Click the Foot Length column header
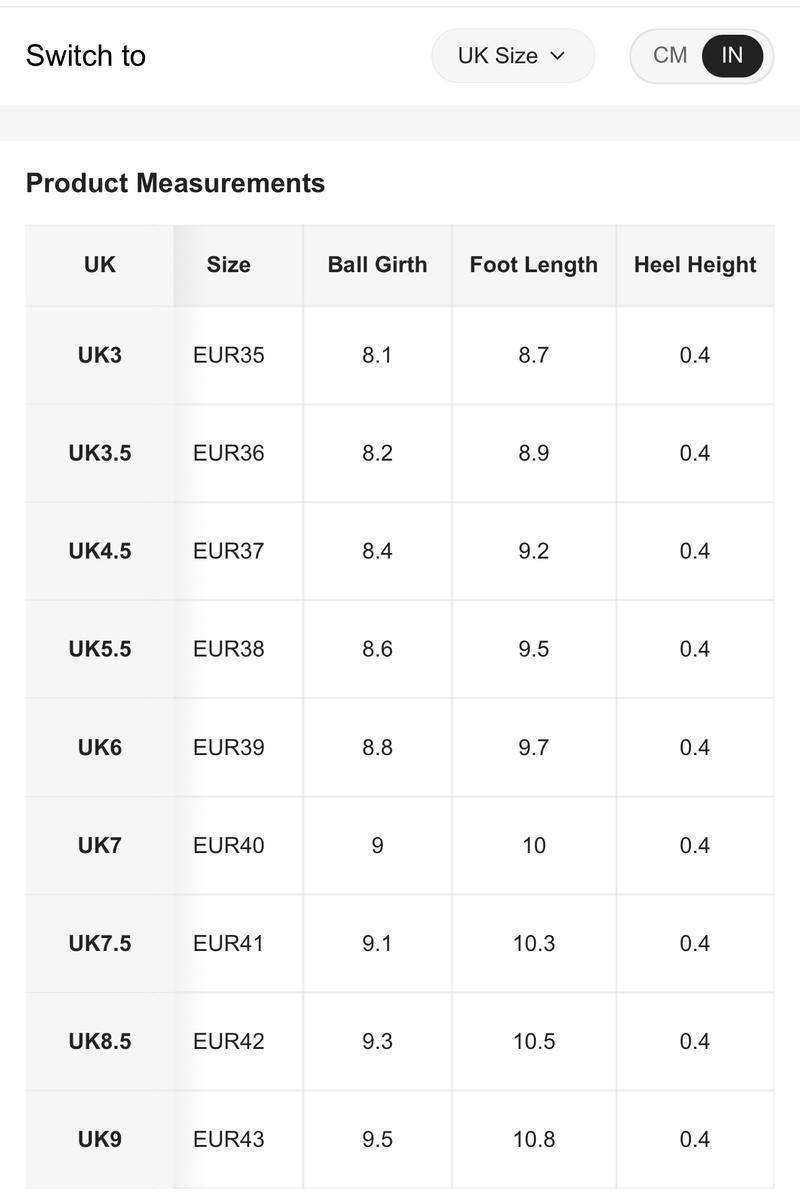The width and height of the screenshot is (800, 1194). click(534, 265)
